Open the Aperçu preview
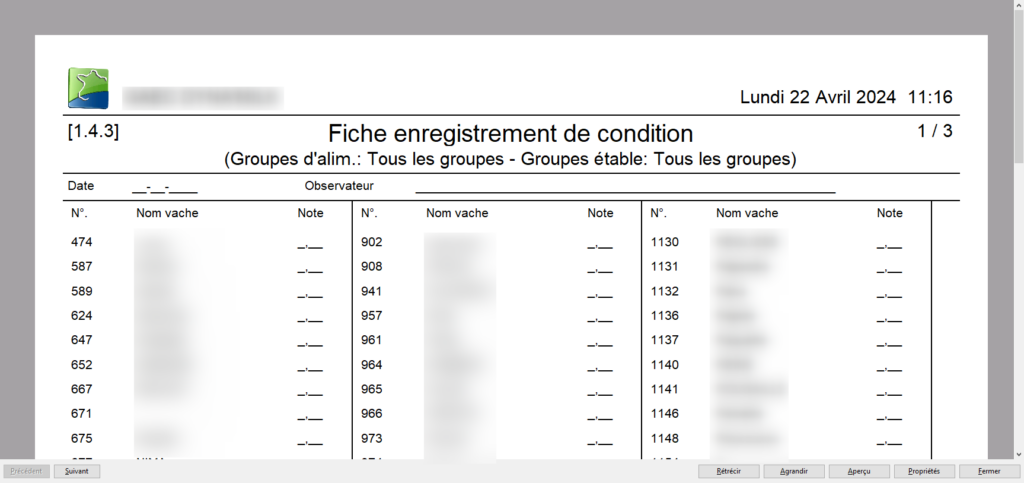Screen dimensions: 1024x483 857,471
